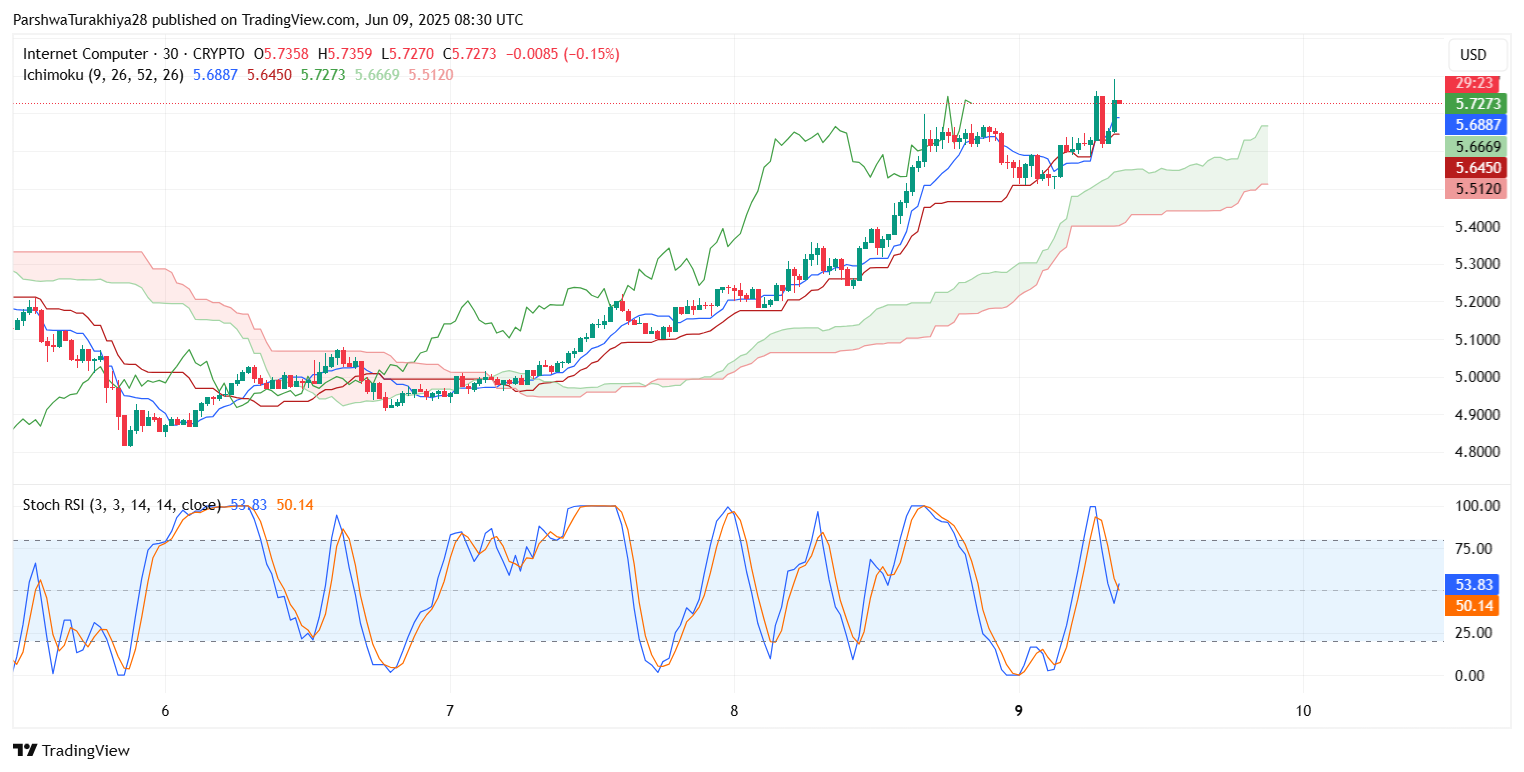The image size is (1524, 772).
Task: Click the red 29:23 countdown label
Action: tap(1475, 84)
